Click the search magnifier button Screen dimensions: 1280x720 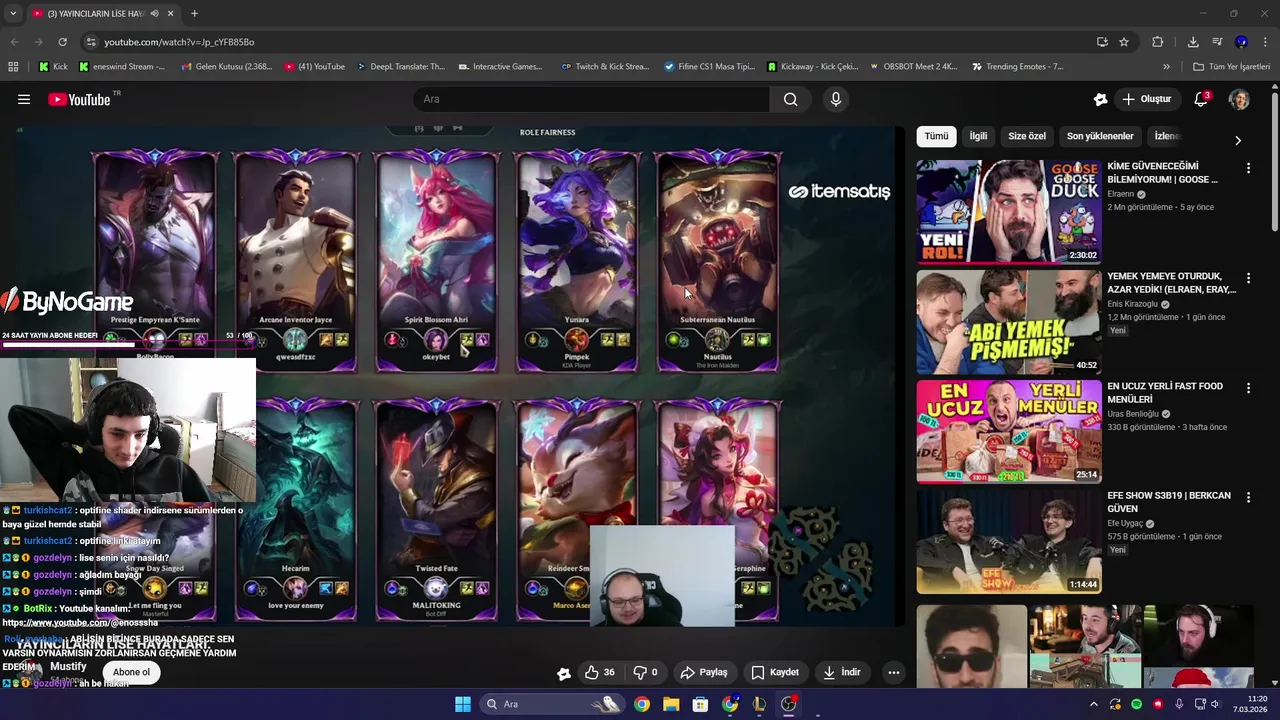[790, 99]
